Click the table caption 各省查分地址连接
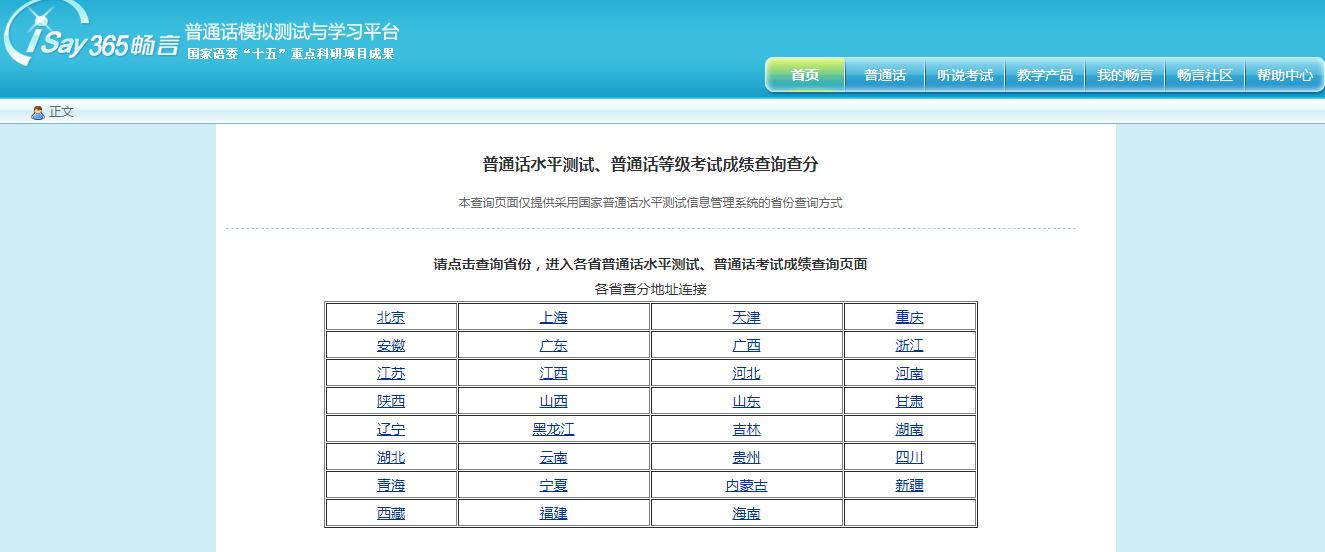 tap(650, 289)
